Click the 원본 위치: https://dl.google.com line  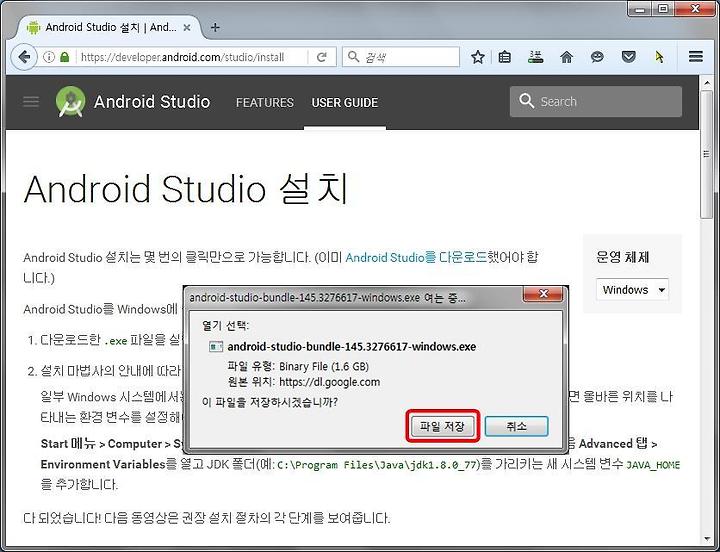point(304,382)
